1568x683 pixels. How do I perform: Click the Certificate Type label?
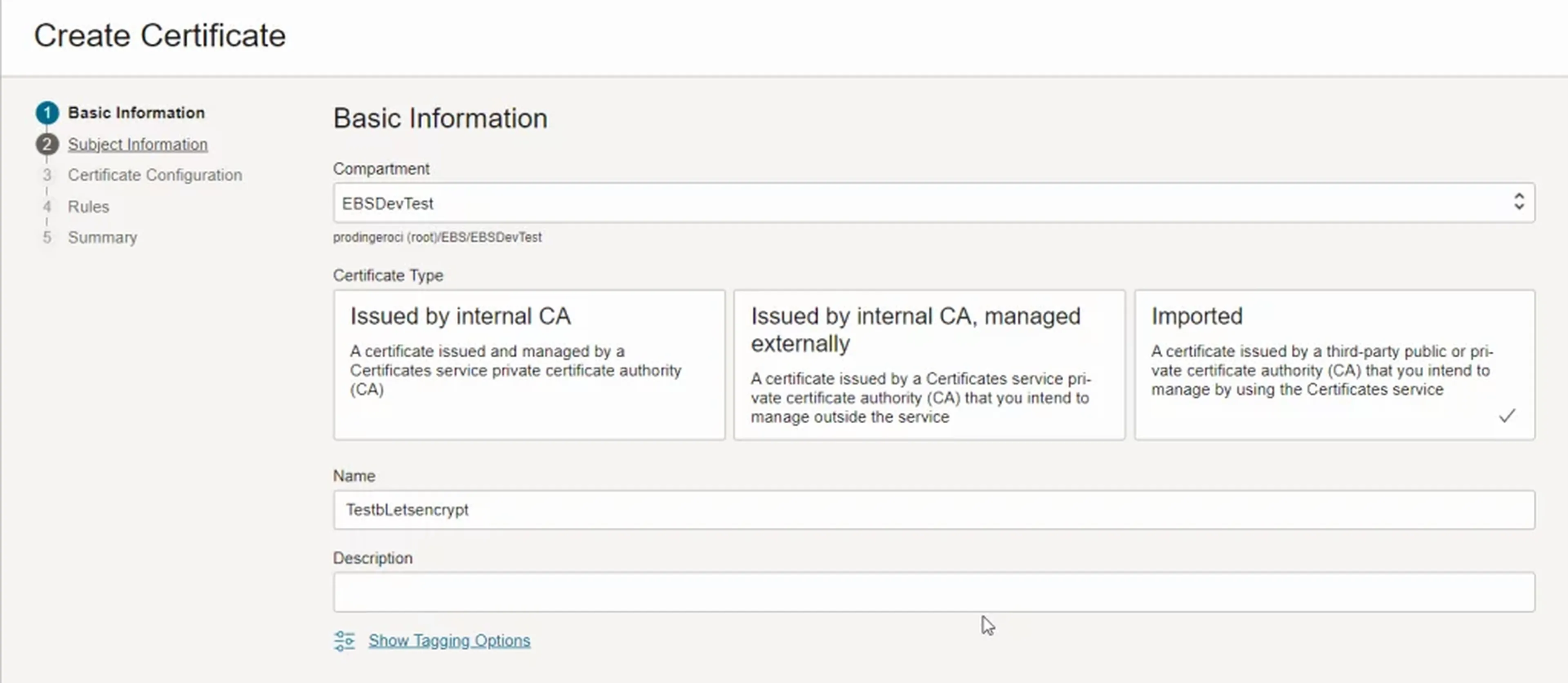coord(388,275)
